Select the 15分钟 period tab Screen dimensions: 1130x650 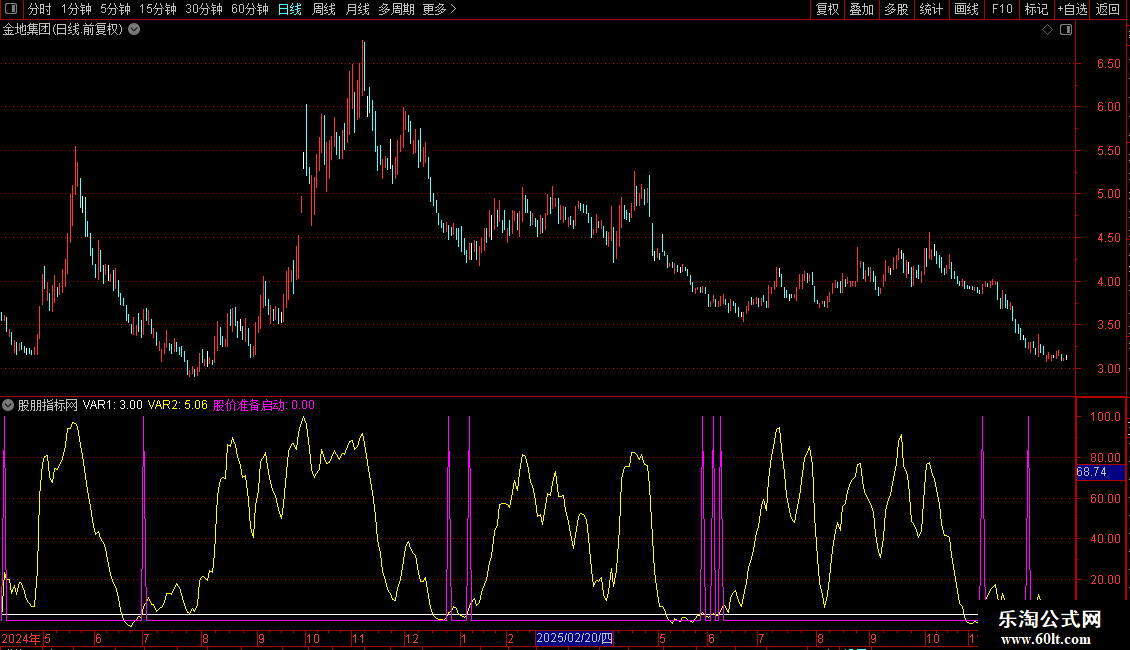click(158, 9)
